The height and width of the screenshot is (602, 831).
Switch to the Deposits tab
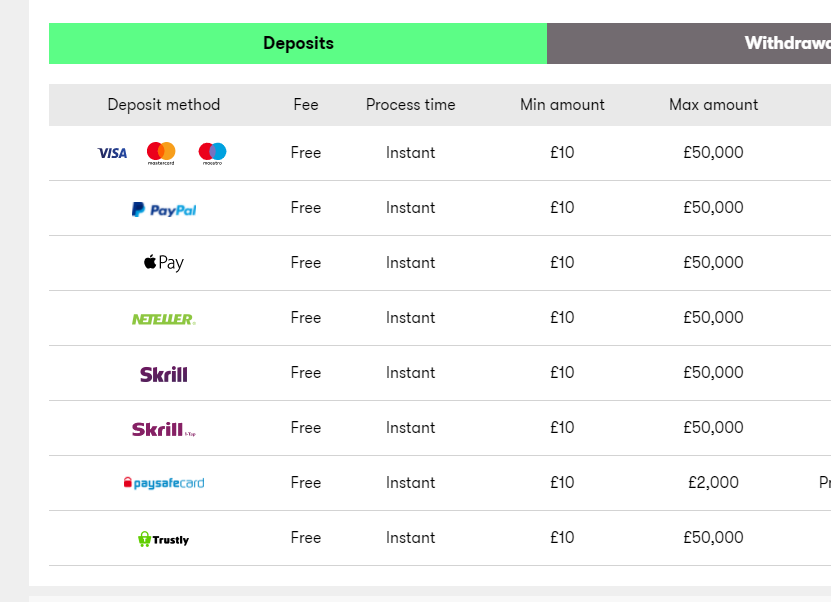click(x=298, y=43)
